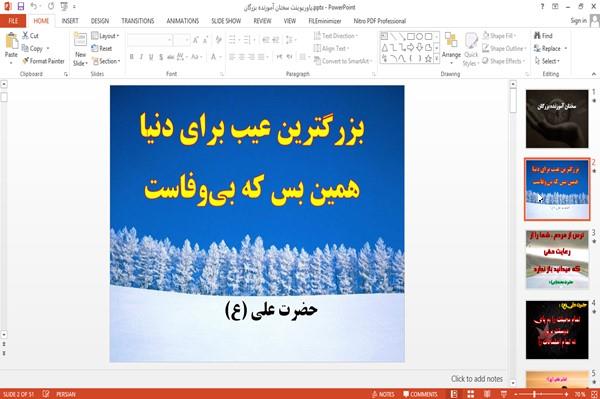600x399 pixels.
Task: Reset the slide layout
Action: point(102,48)
